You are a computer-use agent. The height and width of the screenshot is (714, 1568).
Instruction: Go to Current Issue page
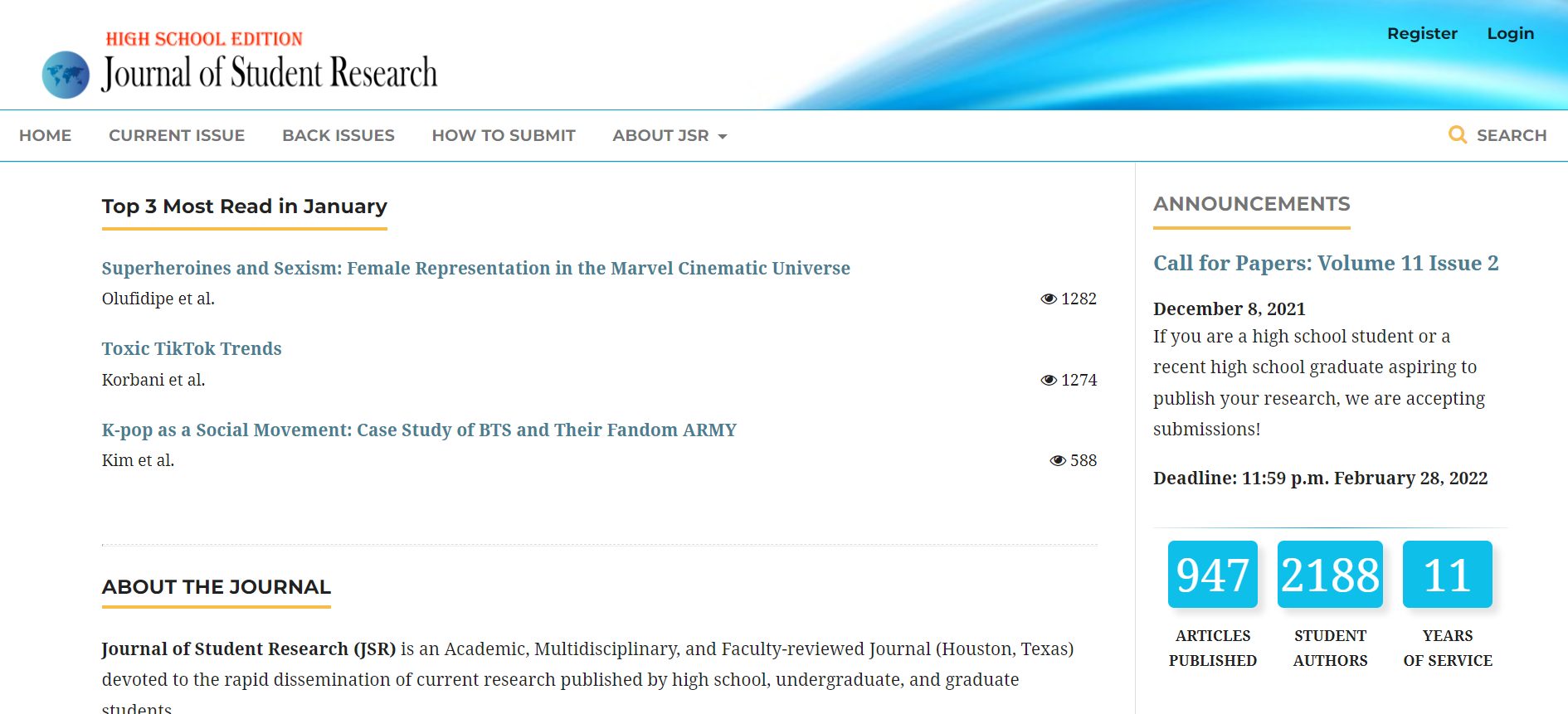177,135
